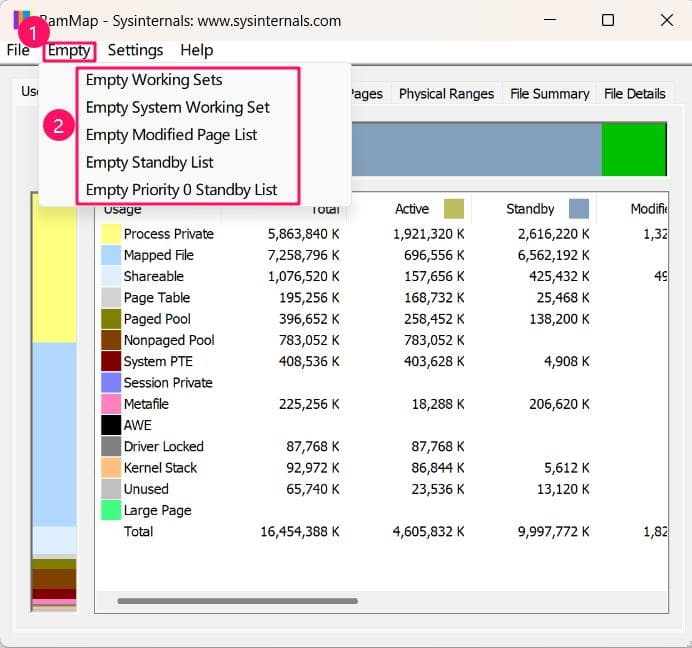
Task: Choose Empty Standby List
Action: [149, 162]
